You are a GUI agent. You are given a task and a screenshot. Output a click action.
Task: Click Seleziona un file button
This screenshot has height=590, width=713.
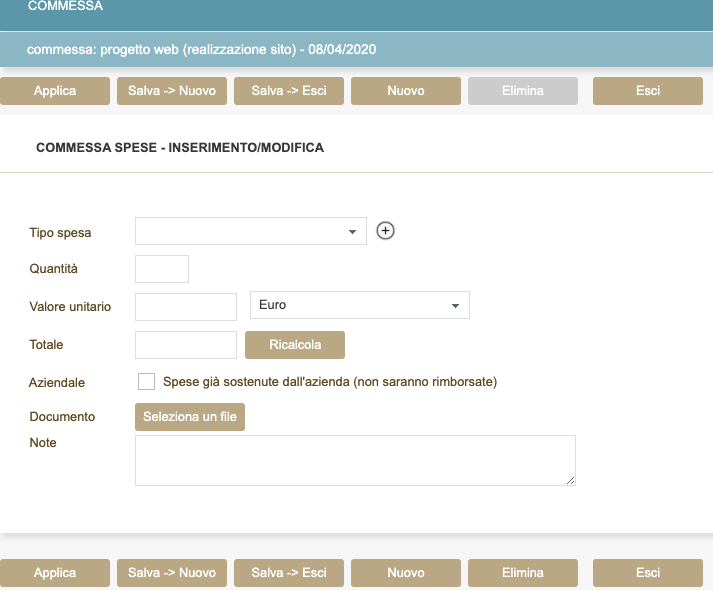tap(190, 417)
